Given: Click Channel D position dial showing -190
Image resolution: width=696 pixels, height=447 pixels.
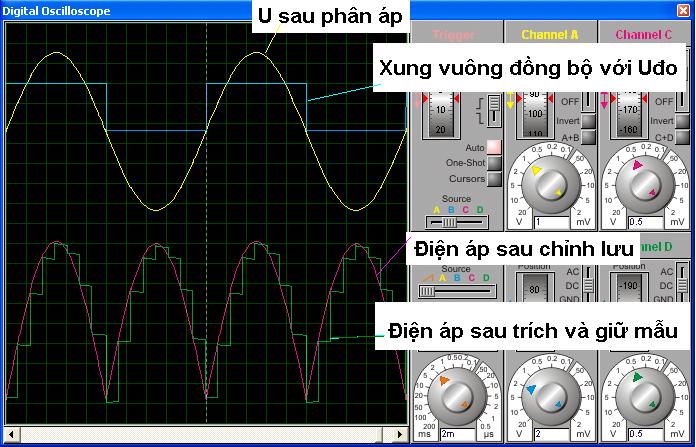Looking at the screenshot, I should (629, 286).
